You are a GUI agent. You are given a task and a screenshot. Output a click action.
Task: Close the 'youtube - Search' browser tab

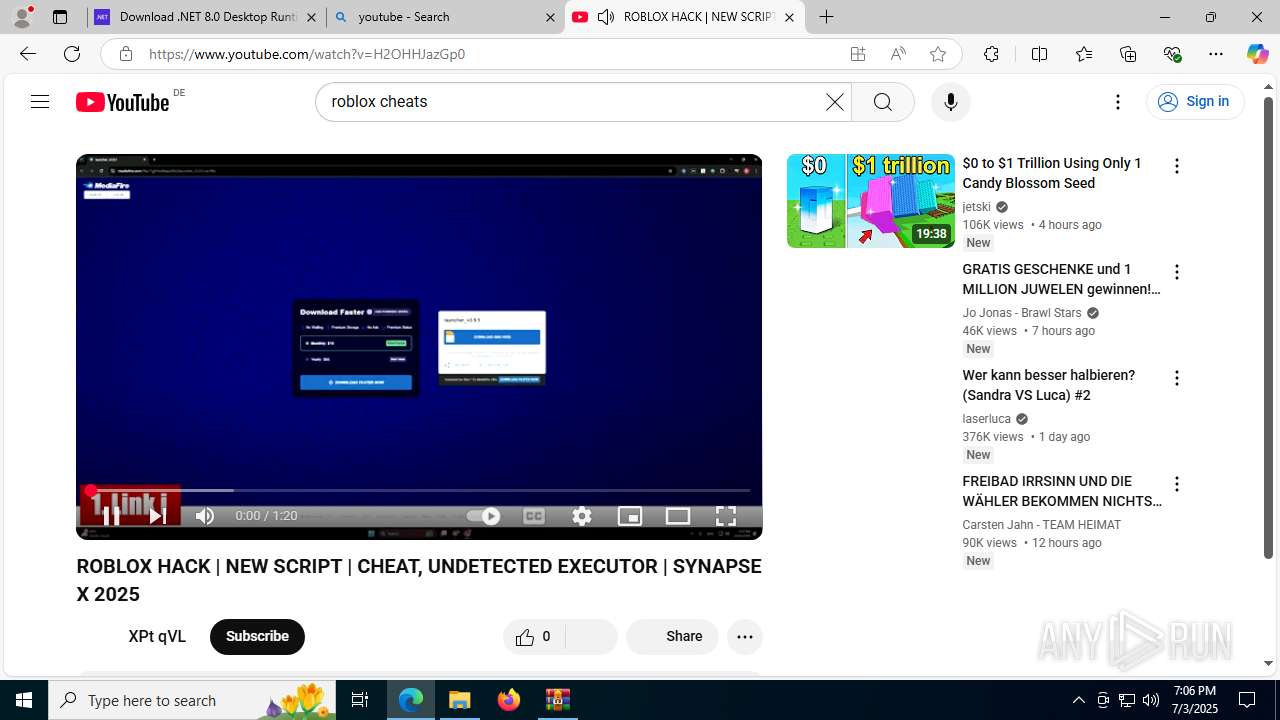[x=550, y=17]
